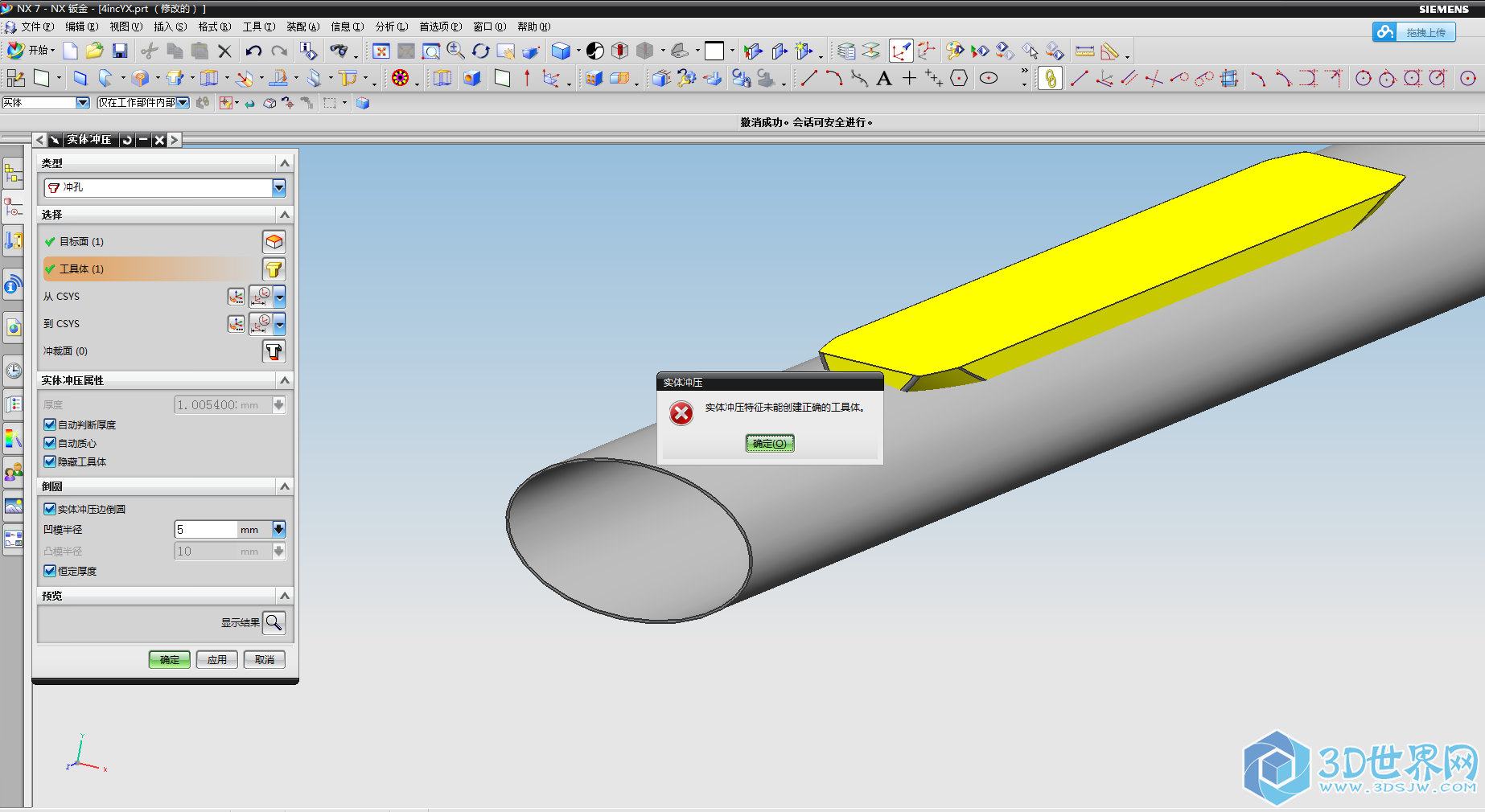
Task: Click the target face selection icon
Action: coord(274,241)
